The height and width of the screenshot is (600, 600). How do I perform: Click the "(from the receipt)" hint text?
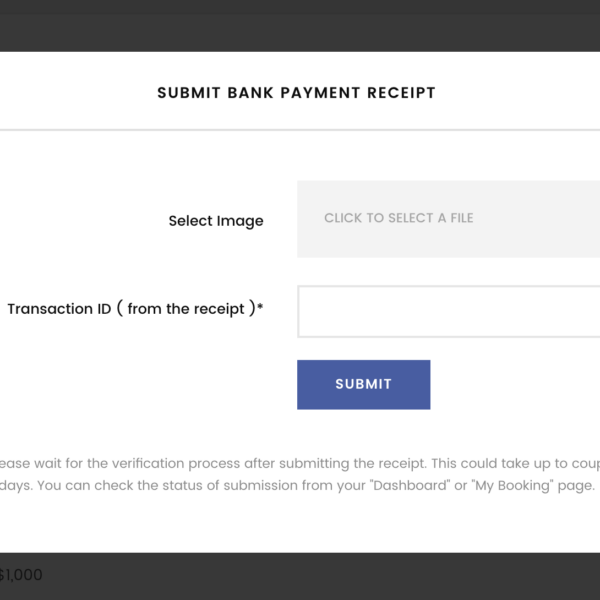[x=186, y=309]
